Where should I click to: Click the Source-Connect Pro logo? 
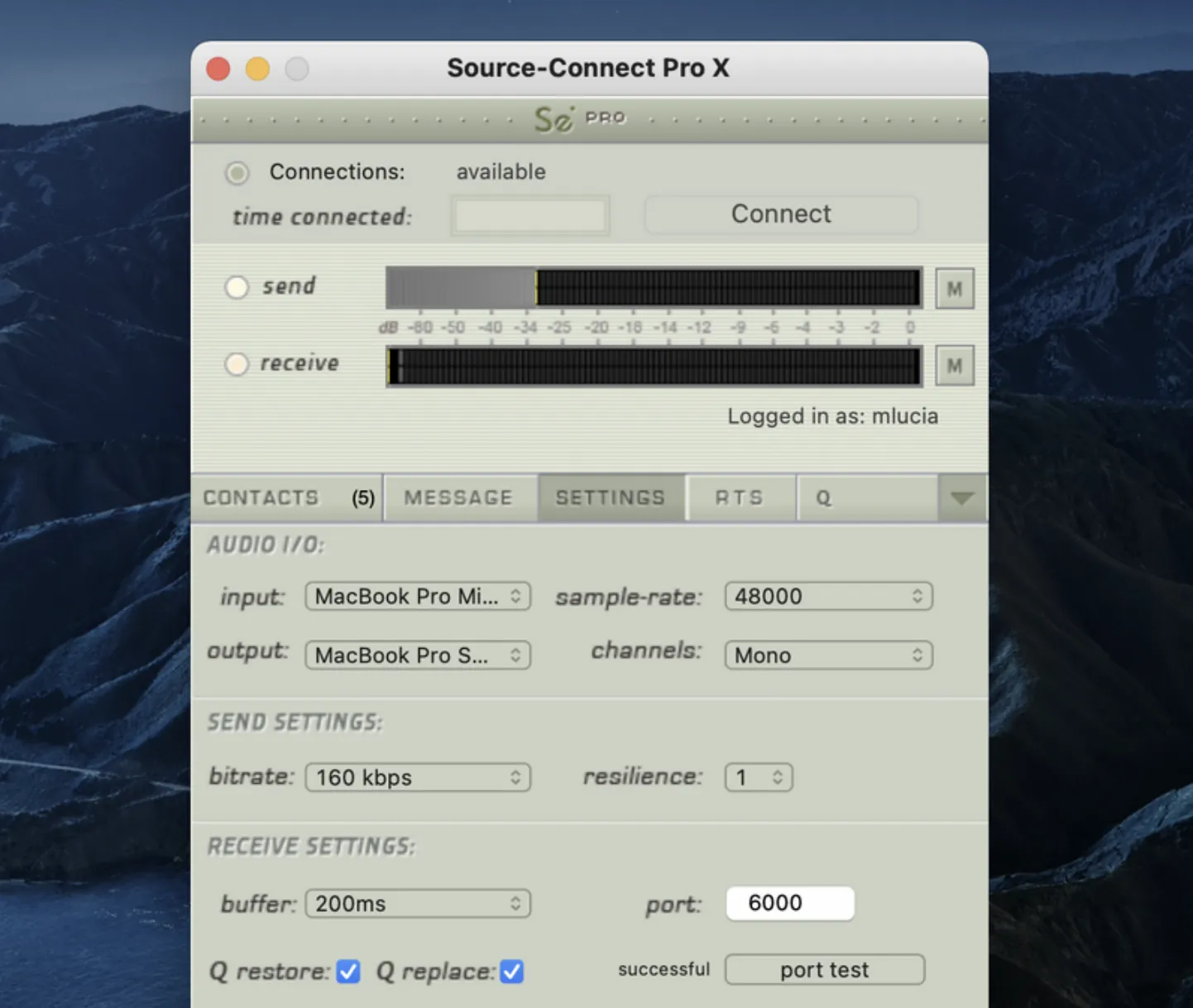click(580, 119)
